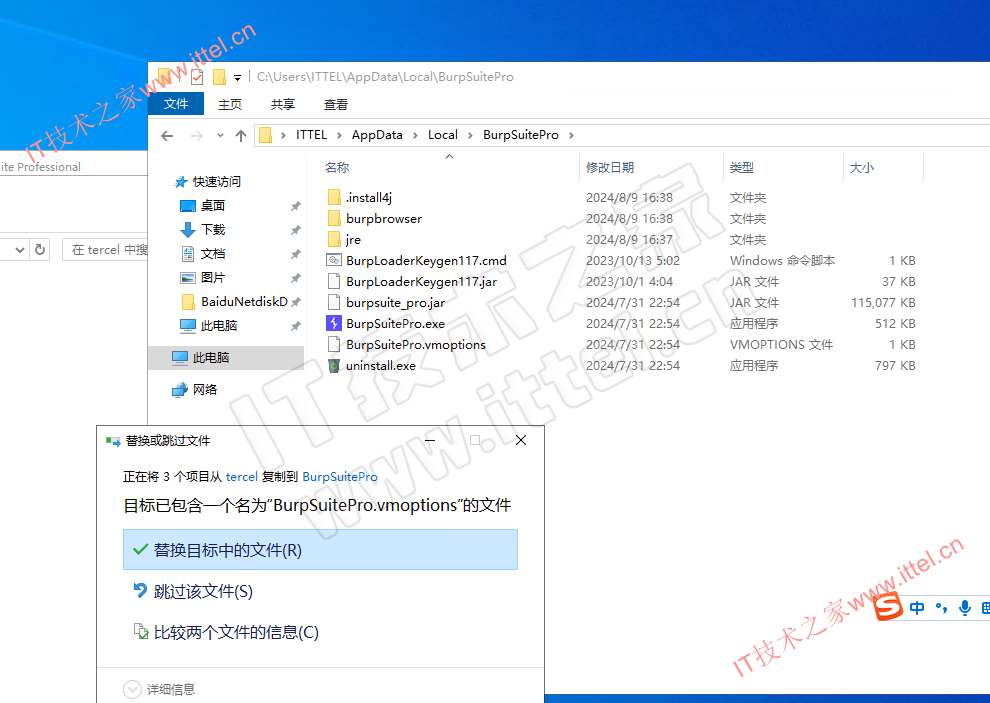Select 快速访问 in the navigation pane

pyautogui.click(x=217, y=182)
